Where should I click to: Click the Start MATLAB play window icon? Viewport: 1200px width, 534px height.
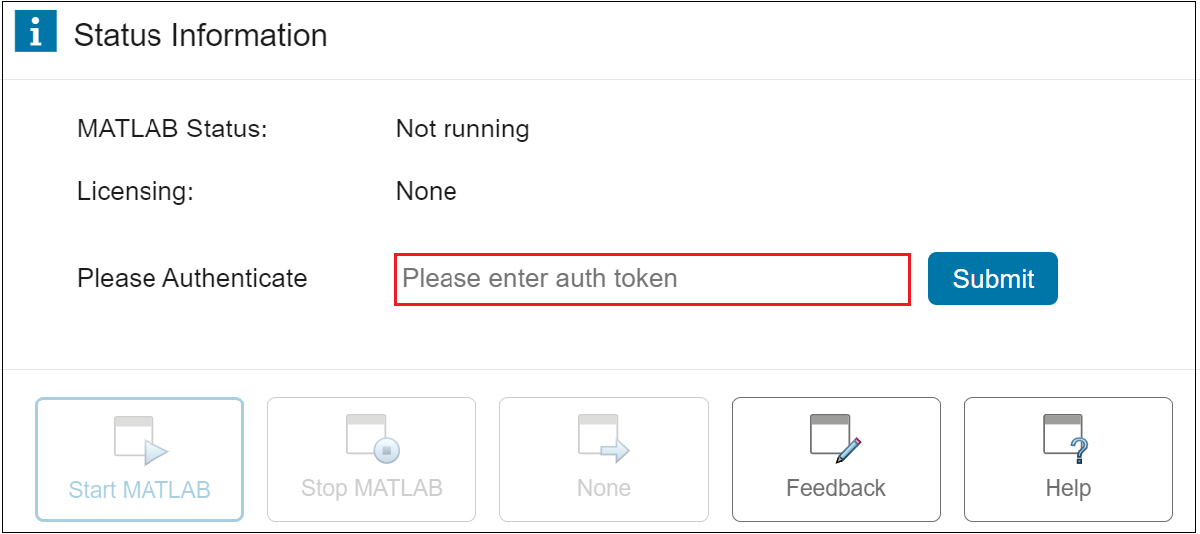tap(140, 441)
